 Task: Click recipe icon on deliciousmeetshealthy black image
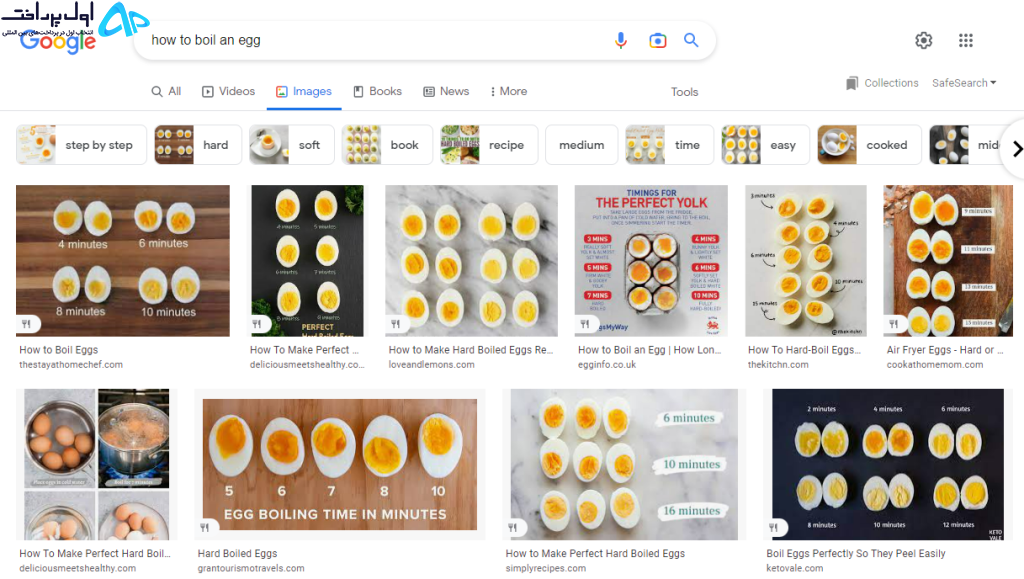[x=257, y=324]
